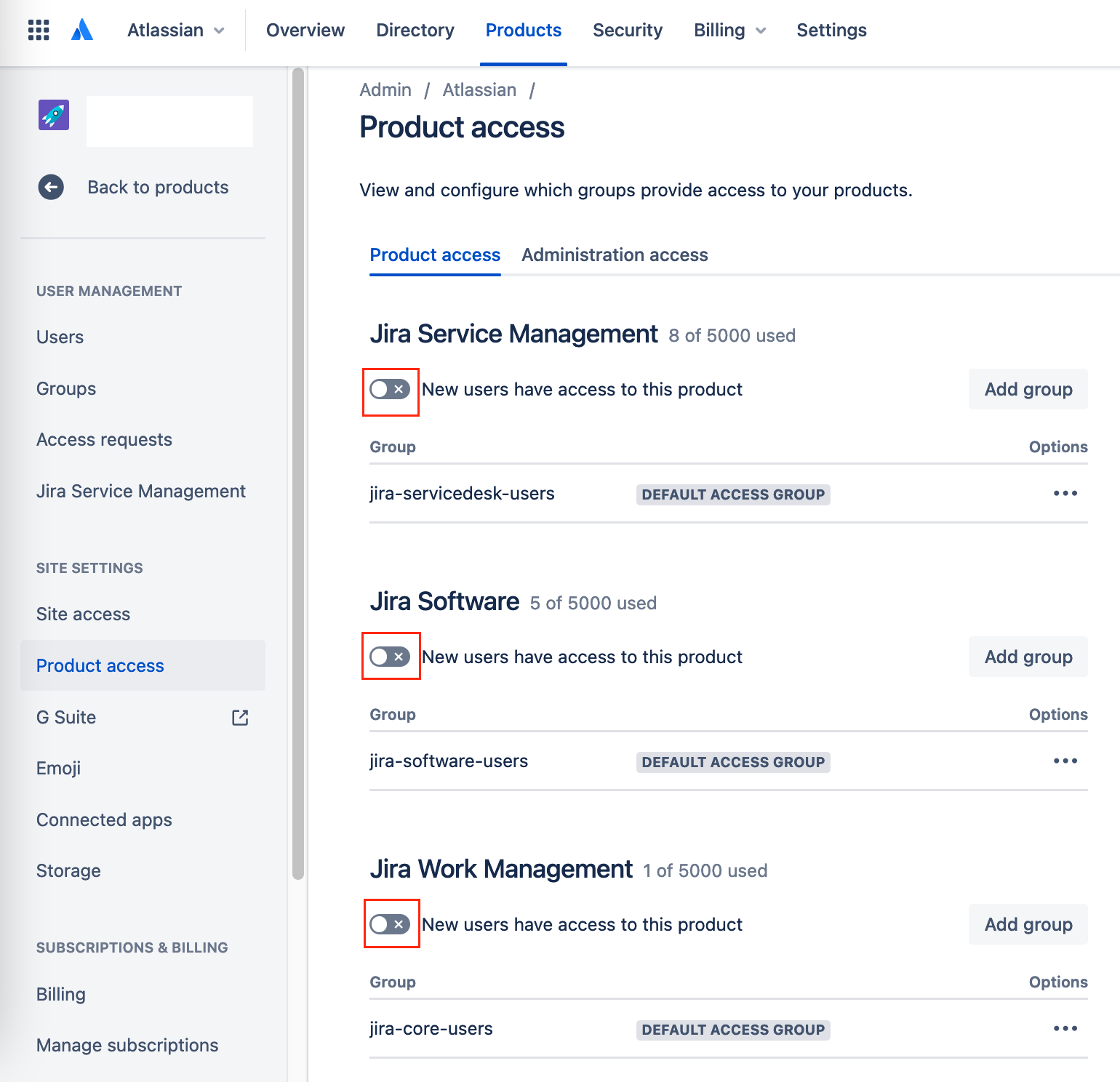Expand the Atlassian organization dropdown
This screenshot has height=1082, width=1120.
coord(176,30)
